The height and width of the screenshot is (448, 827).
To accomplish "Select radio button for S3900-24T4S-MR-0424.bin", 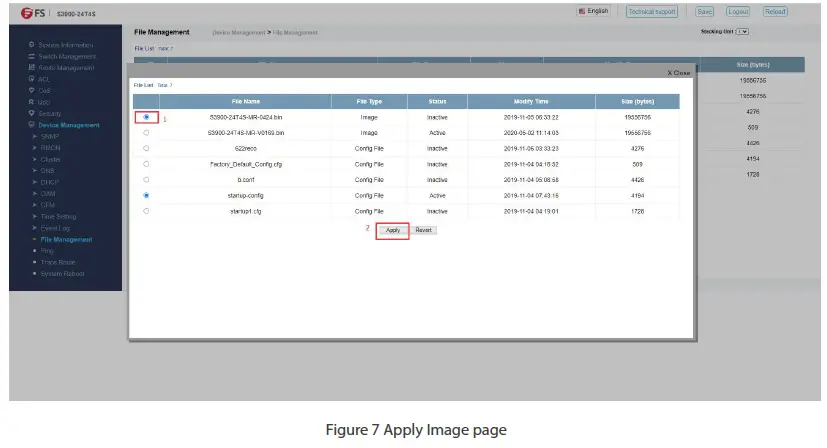I will coord(147,117).
